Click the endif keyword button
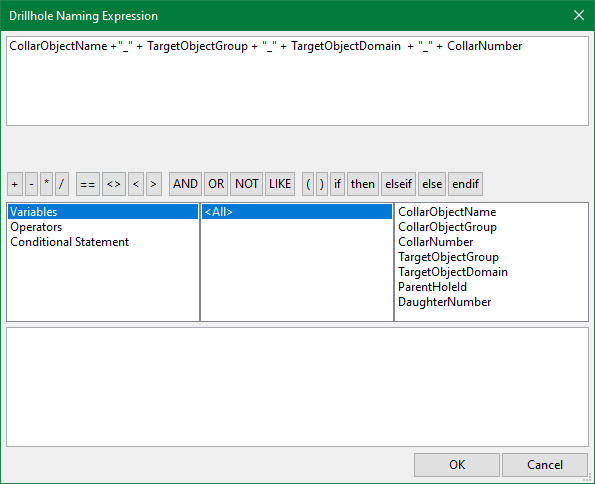This screenshot has height=484, width=595. (x=465, y=184)
